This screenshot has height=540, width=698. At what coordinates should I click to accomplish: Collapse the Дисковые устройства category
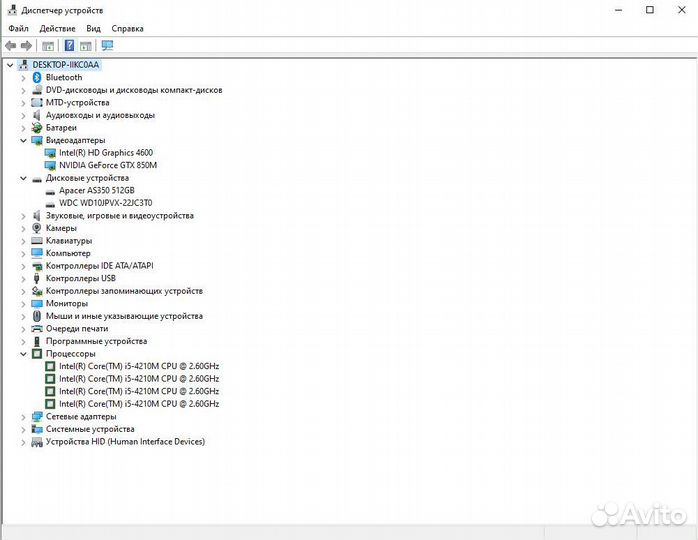23,179
